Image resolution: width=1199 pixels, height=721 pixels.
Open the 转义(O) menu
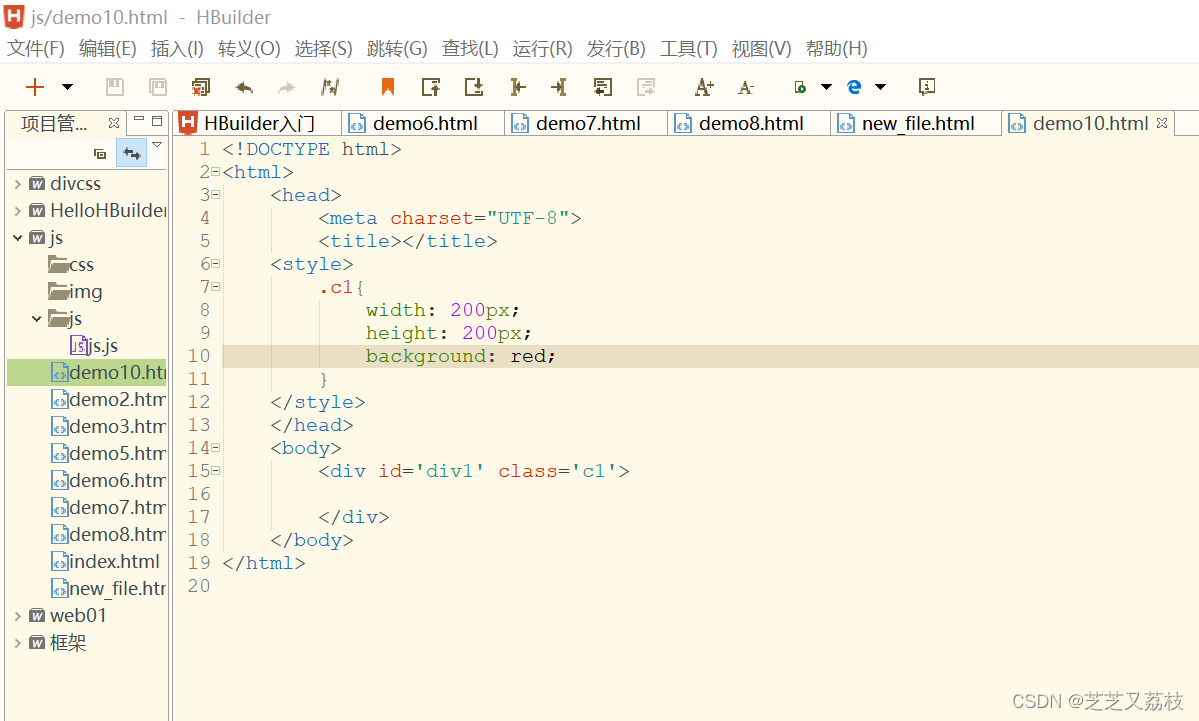[x=249, y=49]
